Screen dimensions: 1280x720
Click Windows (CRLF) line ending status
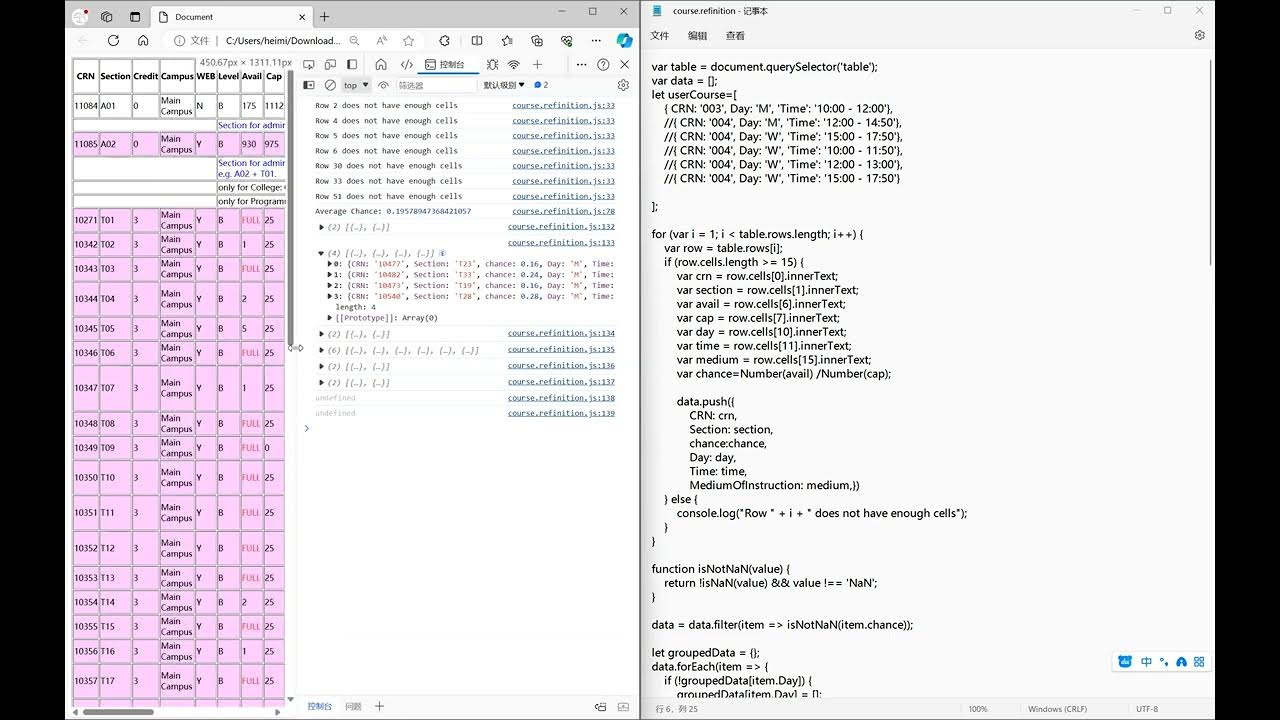1057,709
